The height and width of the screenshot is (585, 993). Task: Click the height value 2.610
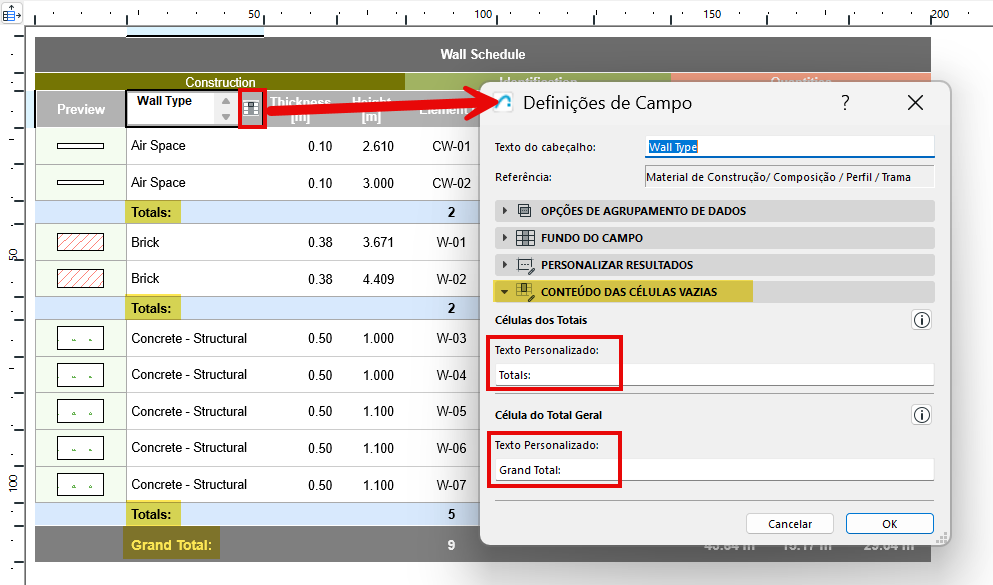coord(378,146)
